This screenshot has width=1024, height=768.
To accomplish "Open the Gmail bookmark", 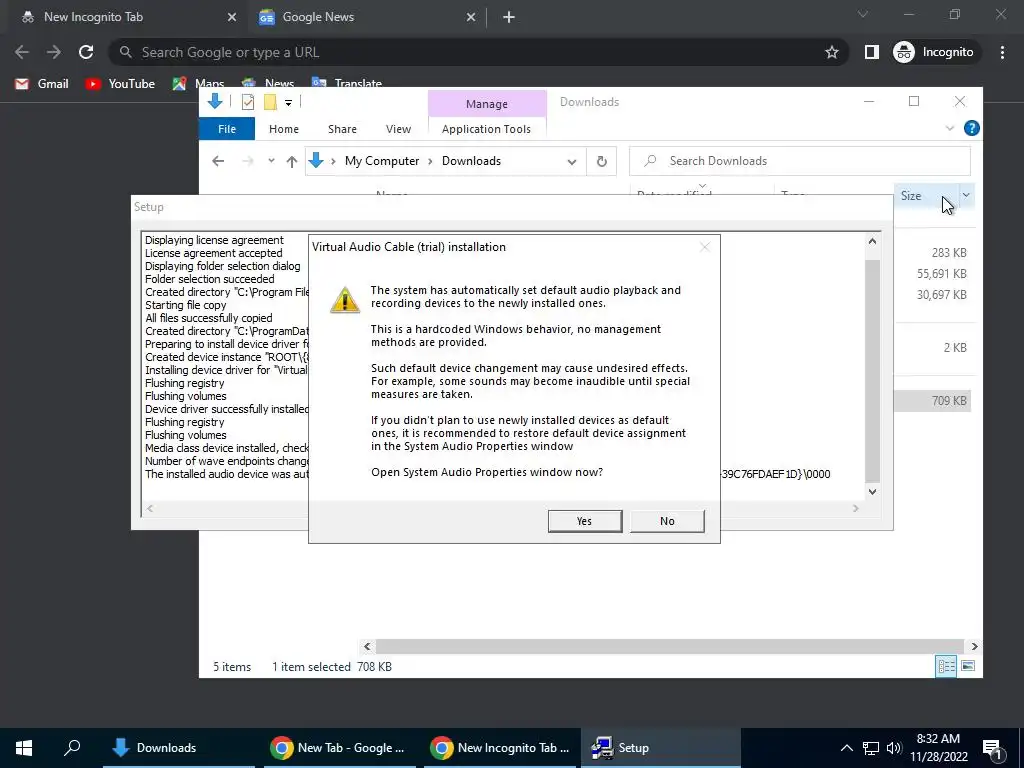I will tap(42, 84).
